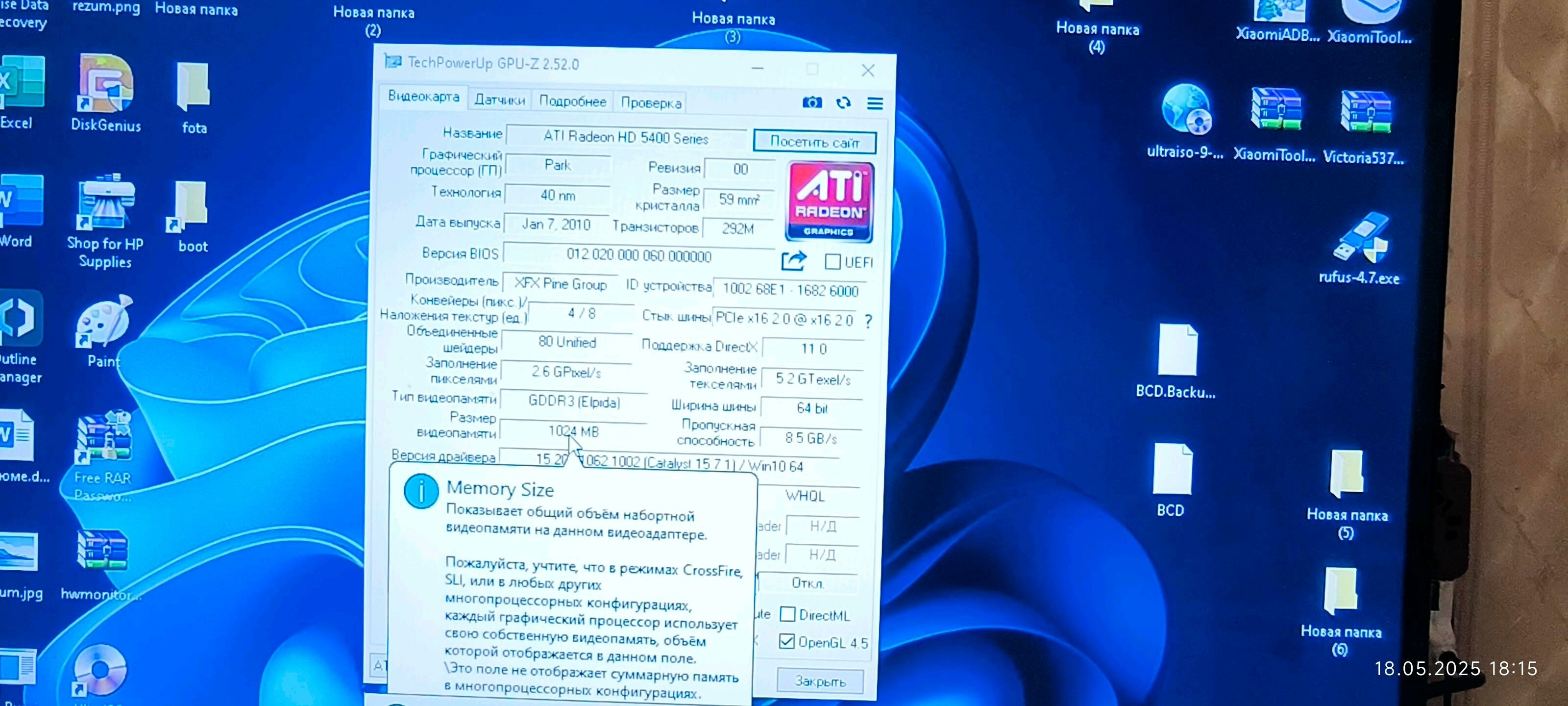Click the bus interface question mark

click(x=868, y=321)
